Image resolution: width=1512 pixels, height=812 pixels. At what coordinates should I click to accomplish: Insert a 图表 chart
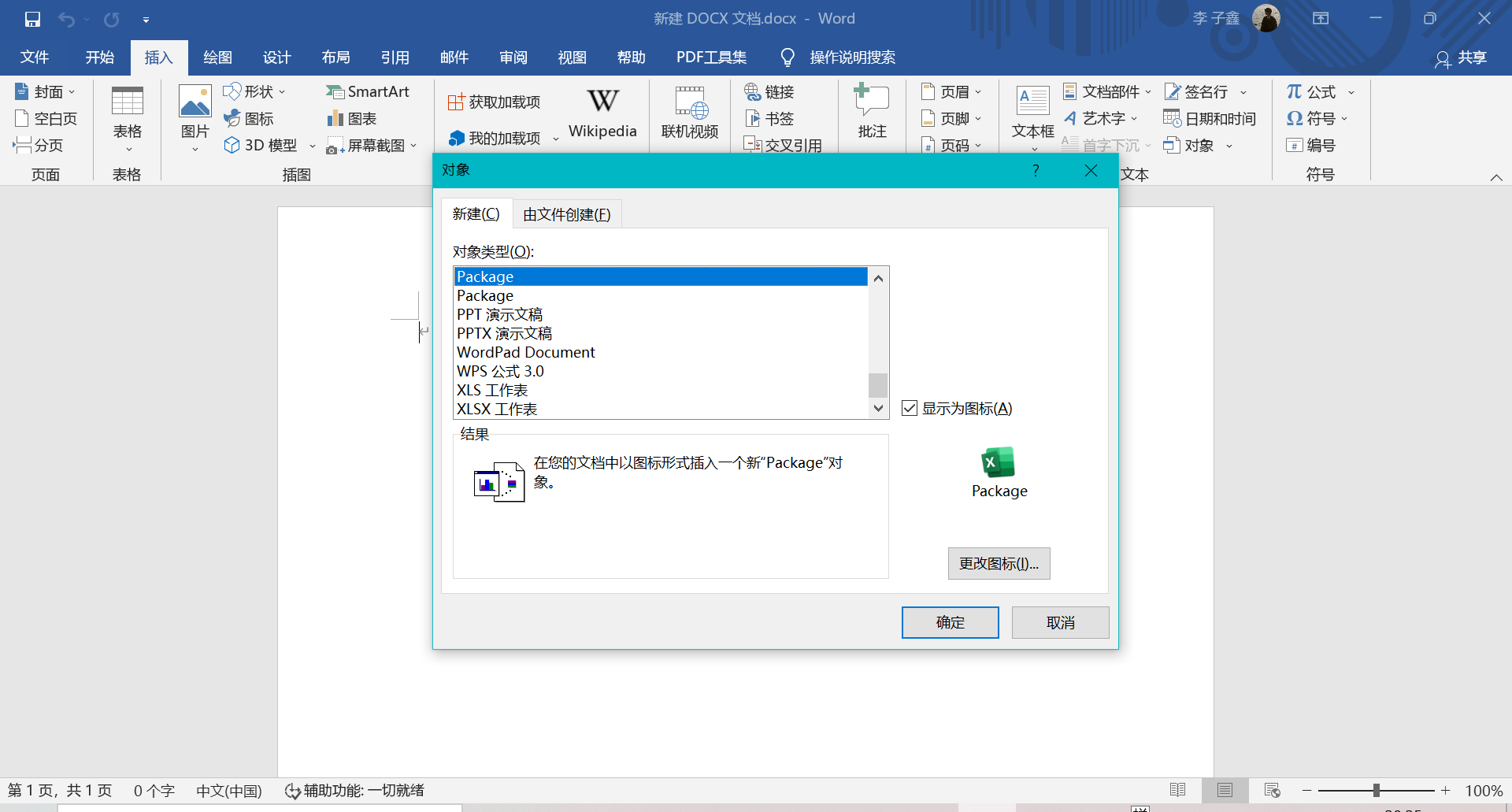(x=352, y=118)
